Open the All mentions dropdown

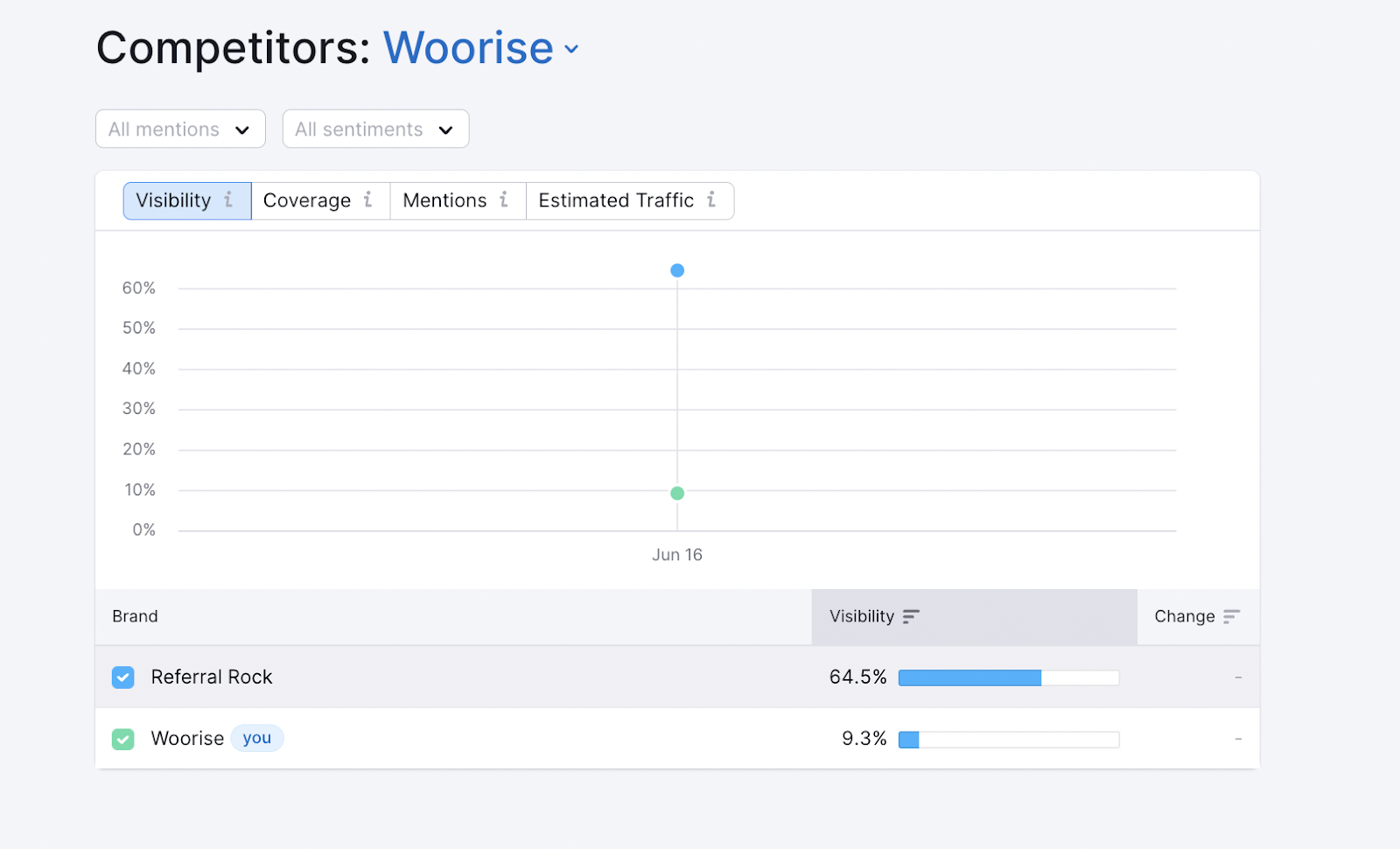(180, 130)
